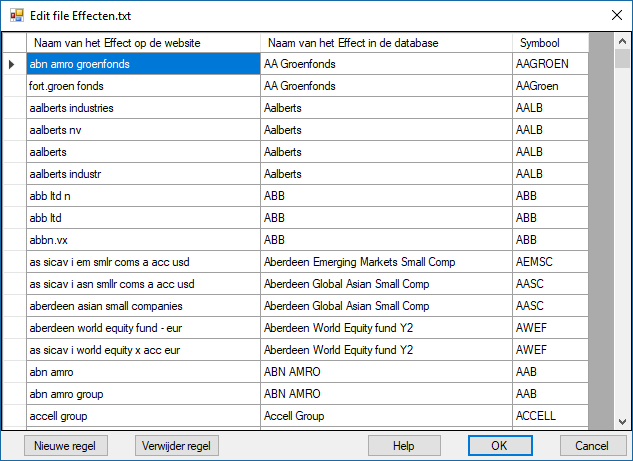633x461 pixels.
Task: Select the 'Aberdeen World Equity fund Y2' cell for aberdeen world equity fund - eur
Action: coord(386,328)
